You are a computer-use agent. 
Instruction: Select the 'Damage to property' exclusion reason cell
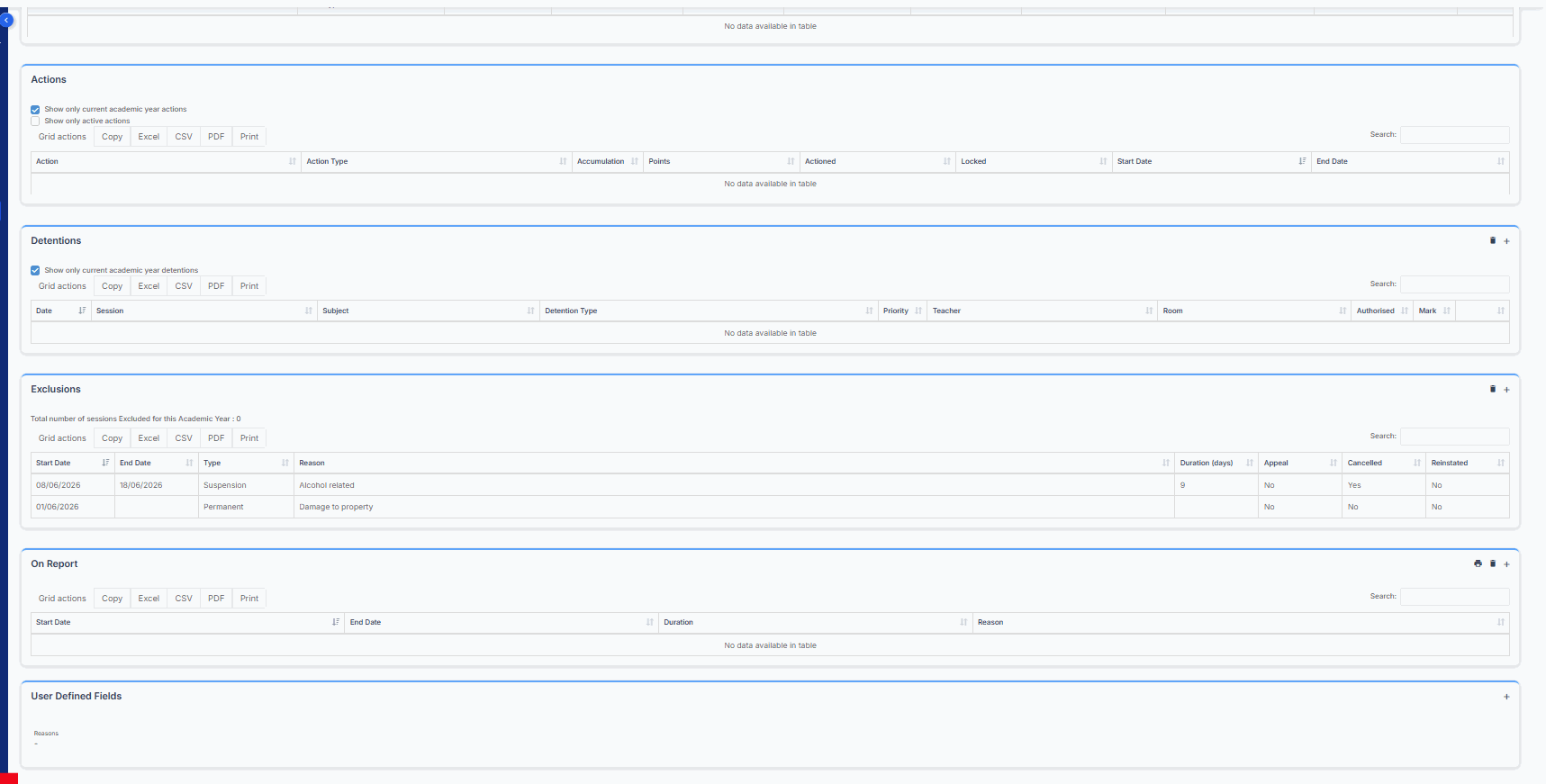(734, 507)
